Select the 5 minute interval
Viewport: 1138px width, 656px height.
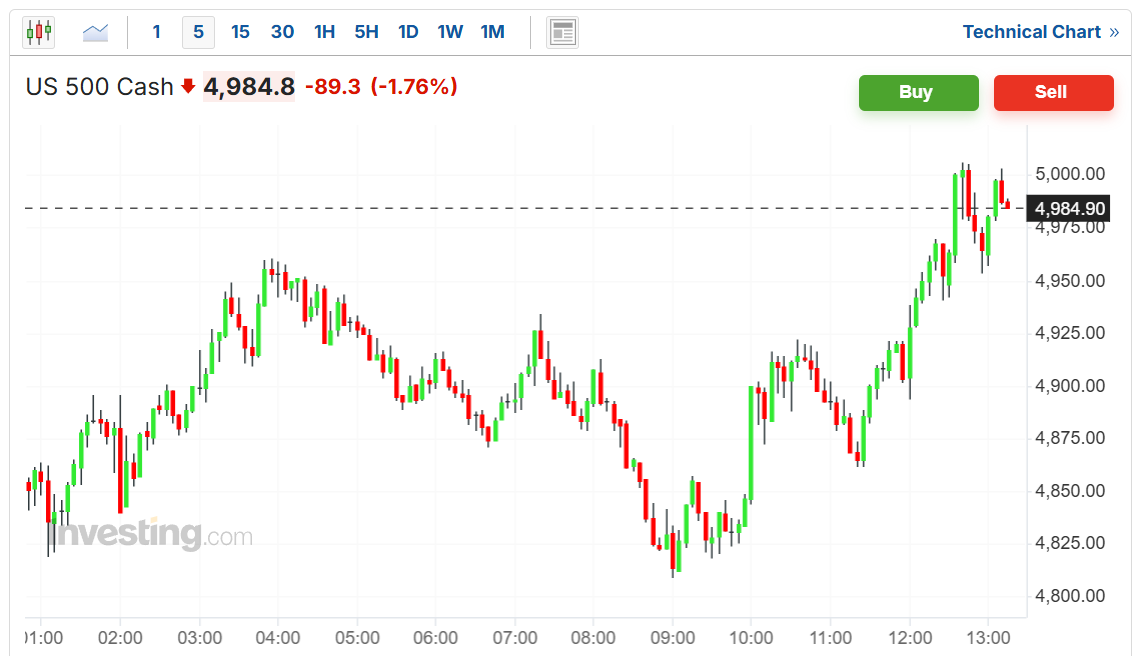click(198, 32)
